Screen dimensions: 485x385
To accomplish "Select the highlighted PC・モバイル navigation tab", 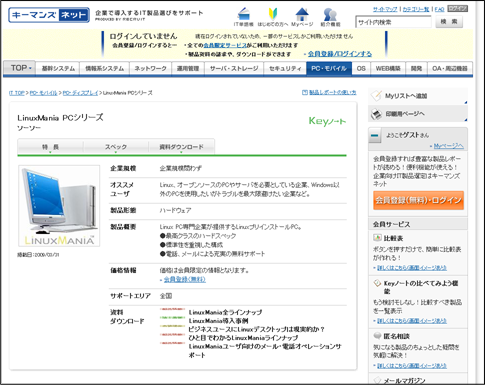I will coord(329,68).
